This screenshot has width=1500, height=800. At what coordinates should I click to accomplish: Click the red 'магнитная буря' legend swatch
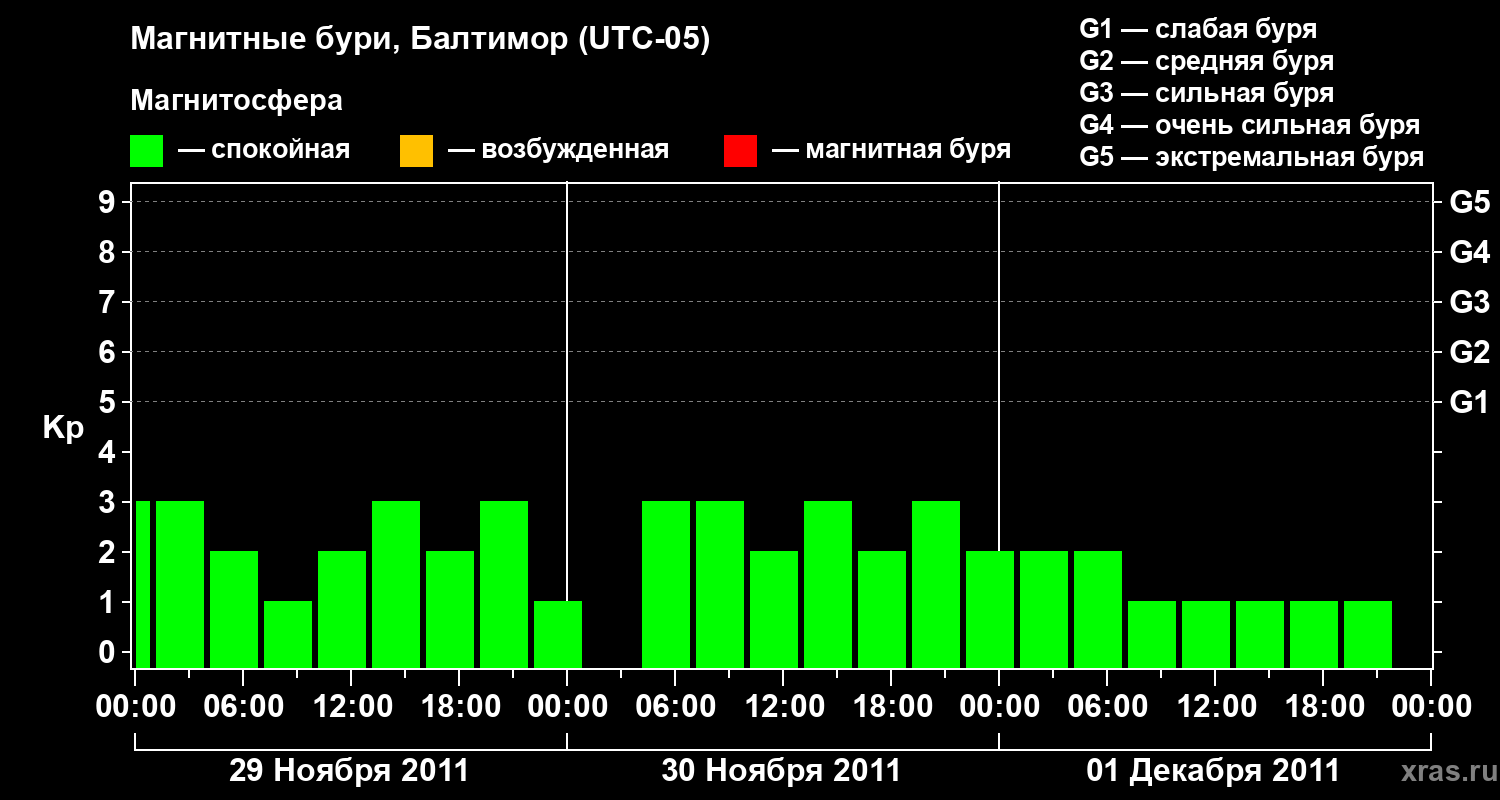(740, 151)
